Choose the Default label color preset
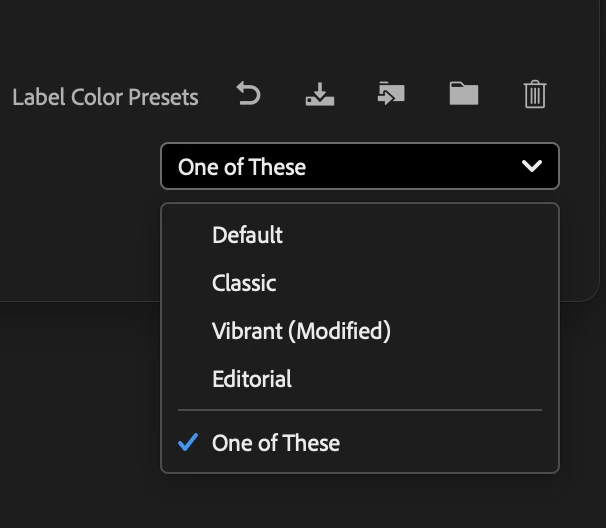The height and width of the screenshot is (528, 606). click(x=247, y=235)
